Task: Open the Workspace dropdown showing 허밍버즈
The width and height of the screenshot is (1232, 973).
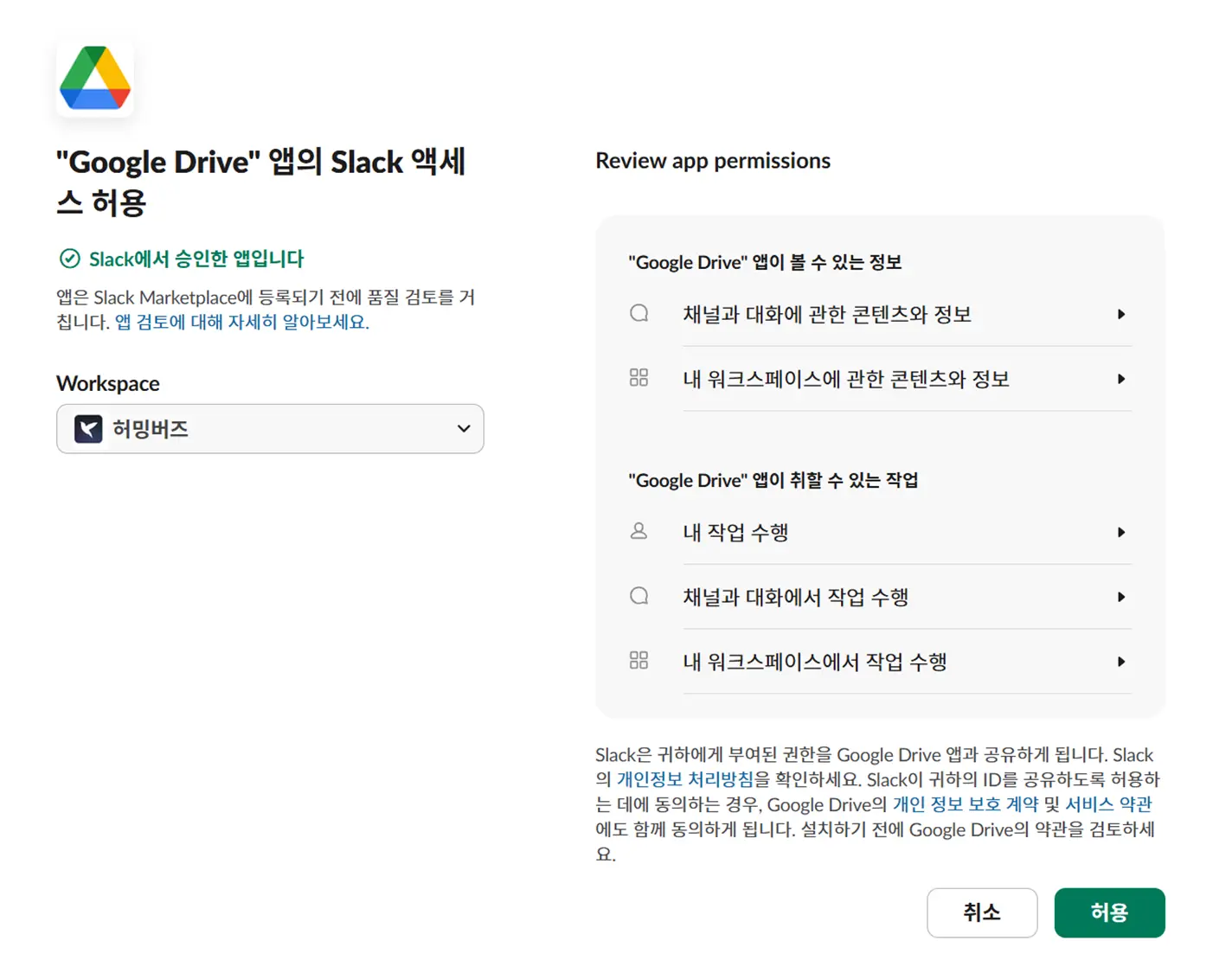Action: [x=270, y=429]
